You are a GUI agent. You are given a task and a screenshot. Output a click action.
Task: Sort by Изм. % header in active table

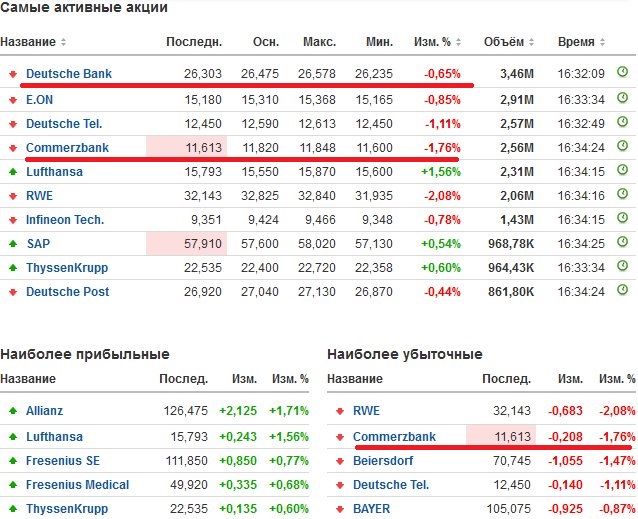pyautogui.click(x=438, y=42)
